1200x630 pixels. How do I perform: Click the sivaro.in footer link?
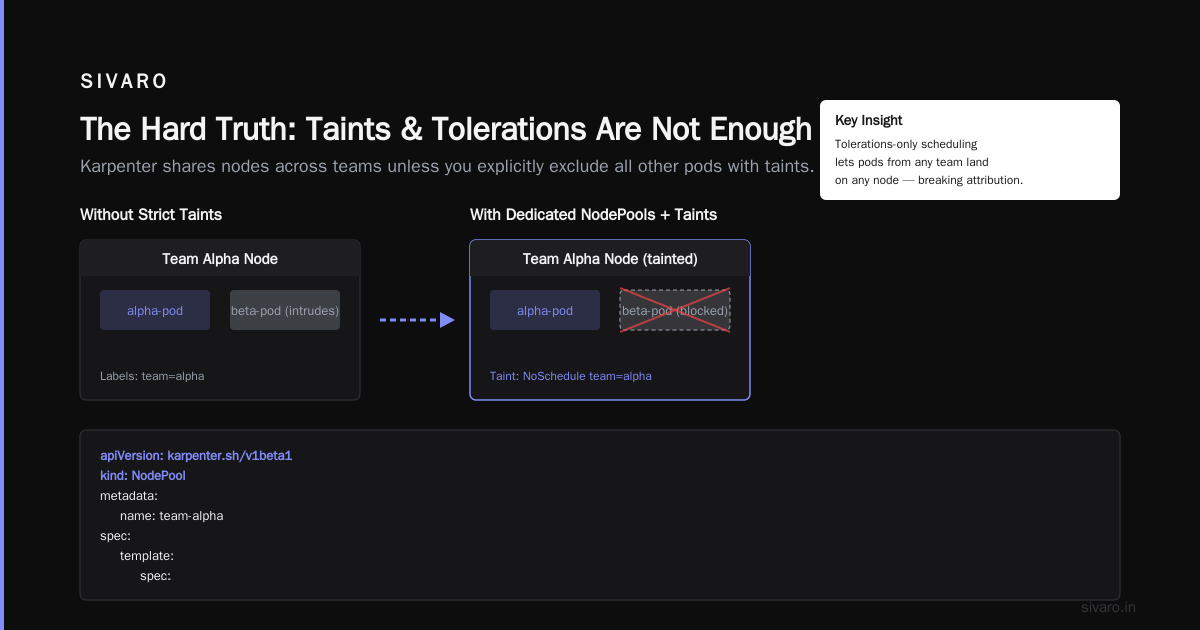pyautogui.click(x=1109, y=607)
